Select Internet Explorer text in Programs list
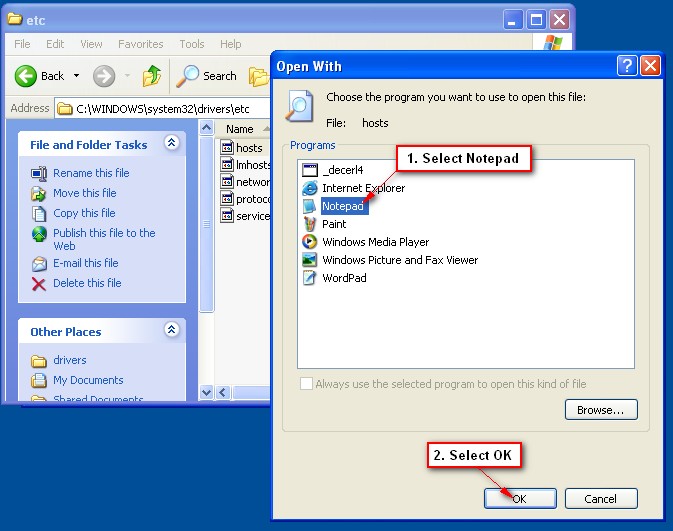The height and width of the screenshot is (531, 673). click(364, 188)
